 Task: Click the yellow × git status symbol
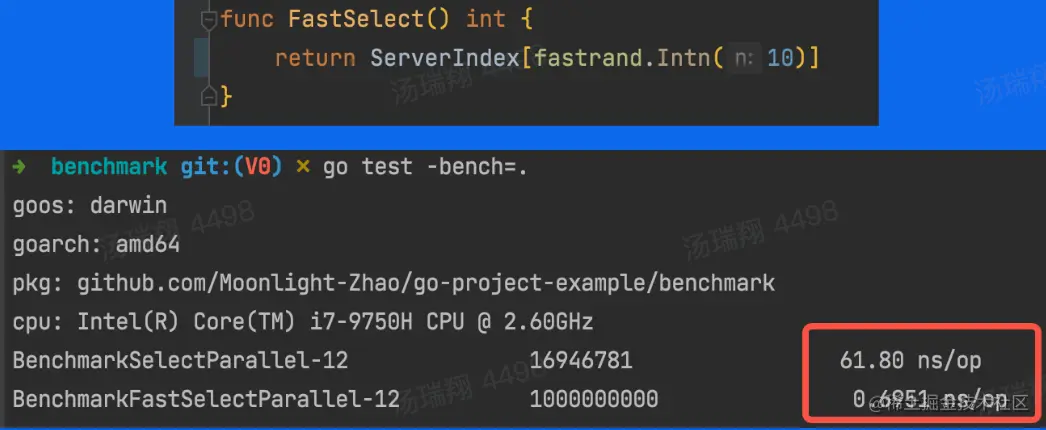click(x=303, y=167)
